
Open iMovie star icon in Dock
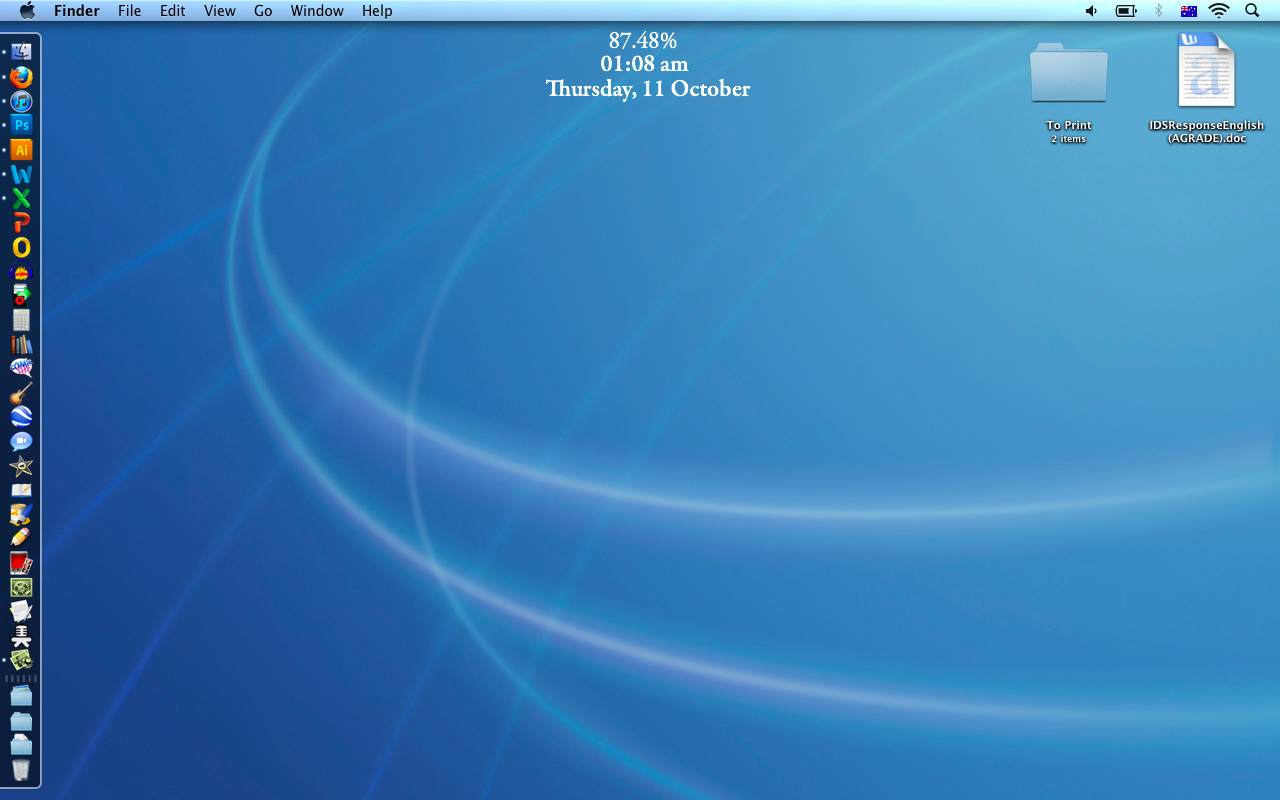pos(21,466)
